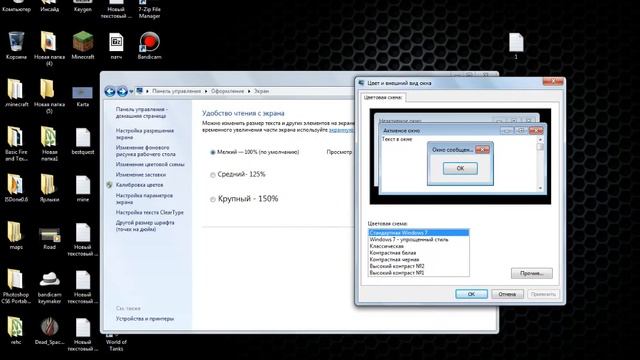640x360 pixels.
Task: Open Настройка разрешения экрана link
Action: [145, 134]
